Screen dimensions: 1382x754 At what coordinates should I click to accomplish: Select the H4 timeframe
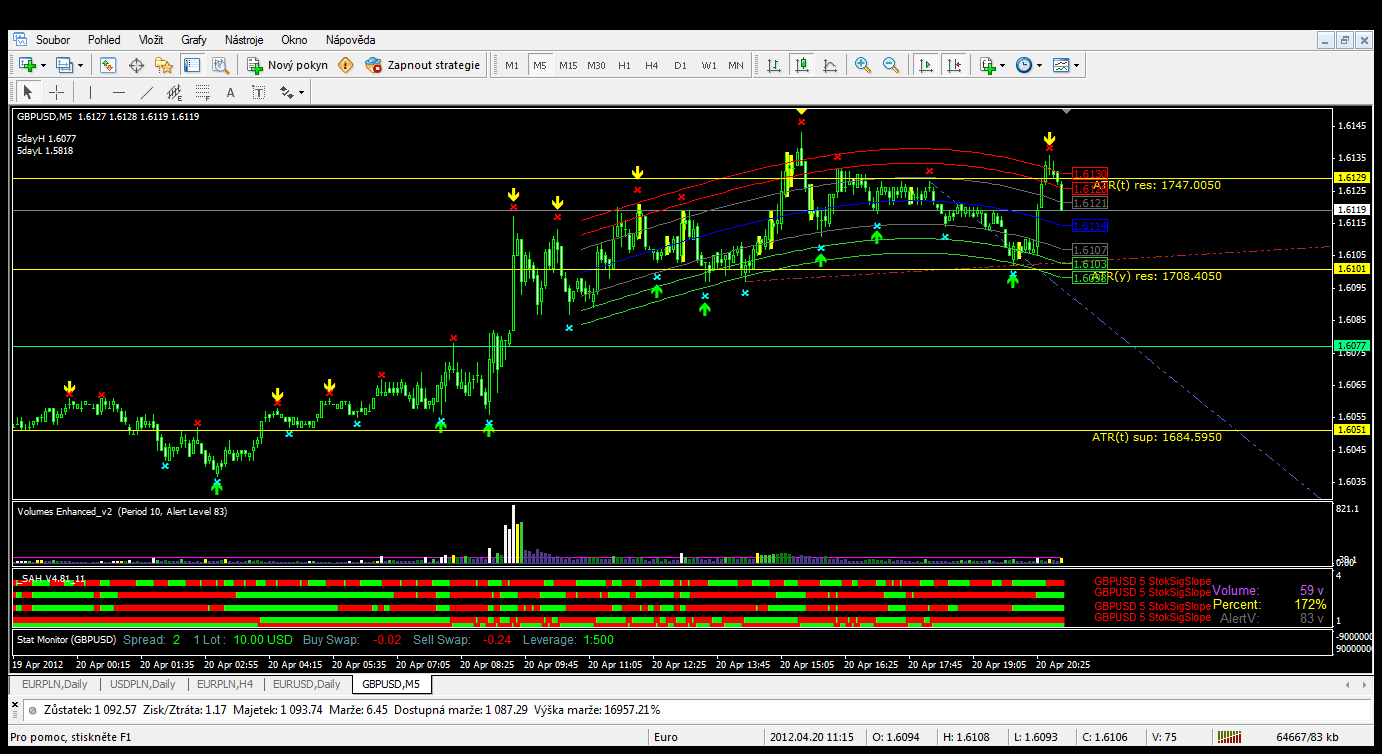(x=652, y=65)
